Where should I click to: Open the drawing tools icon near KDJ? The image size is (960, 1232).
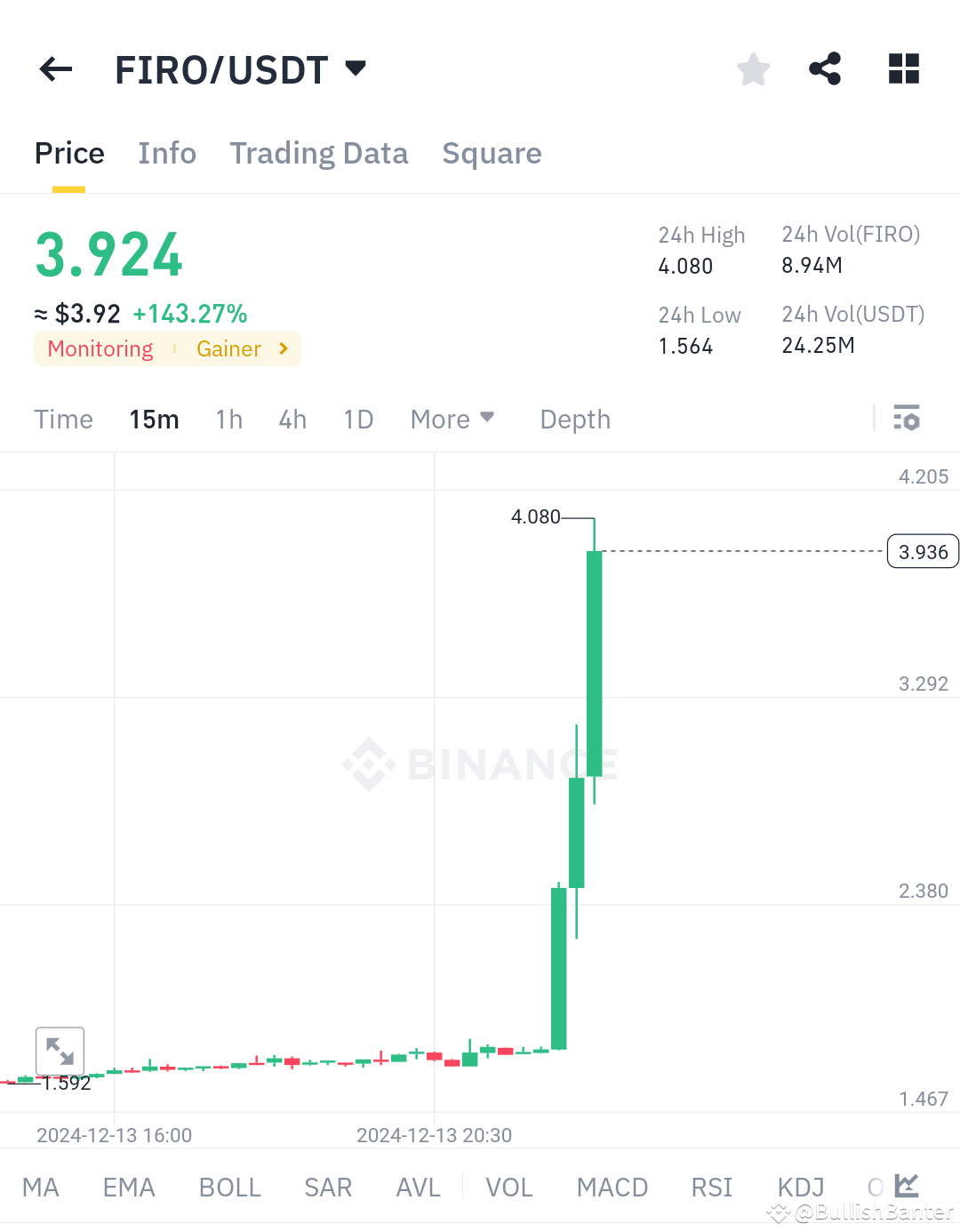coord(907,1186)
